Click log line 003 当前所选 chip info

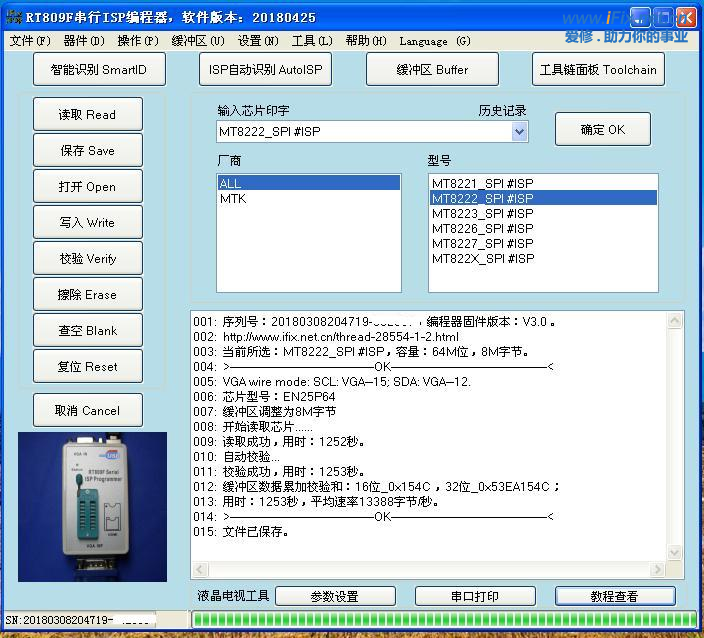click(361, 352)
